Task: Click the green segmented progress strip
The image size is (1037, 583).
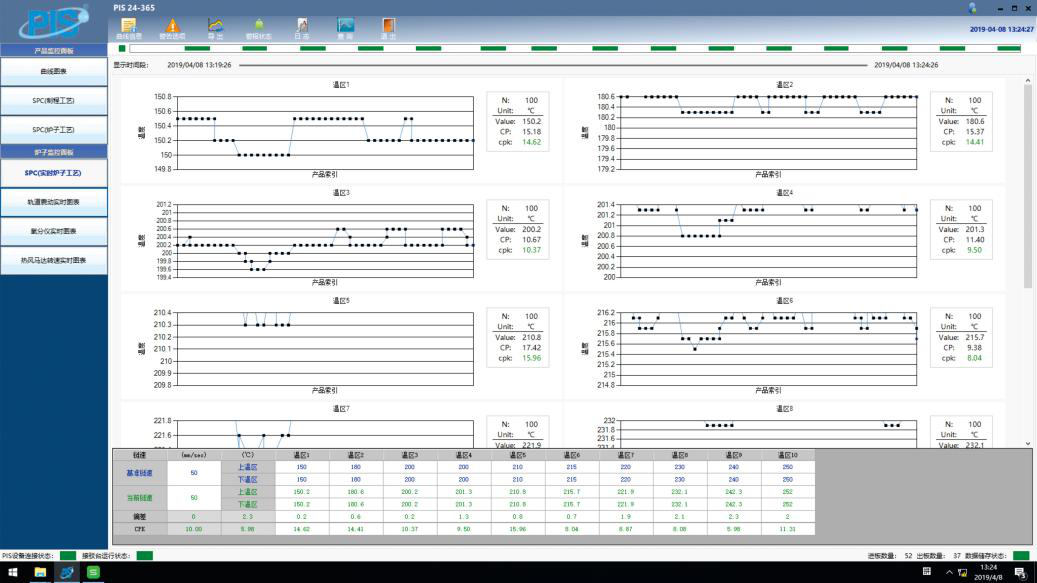Action: [575, 48]
